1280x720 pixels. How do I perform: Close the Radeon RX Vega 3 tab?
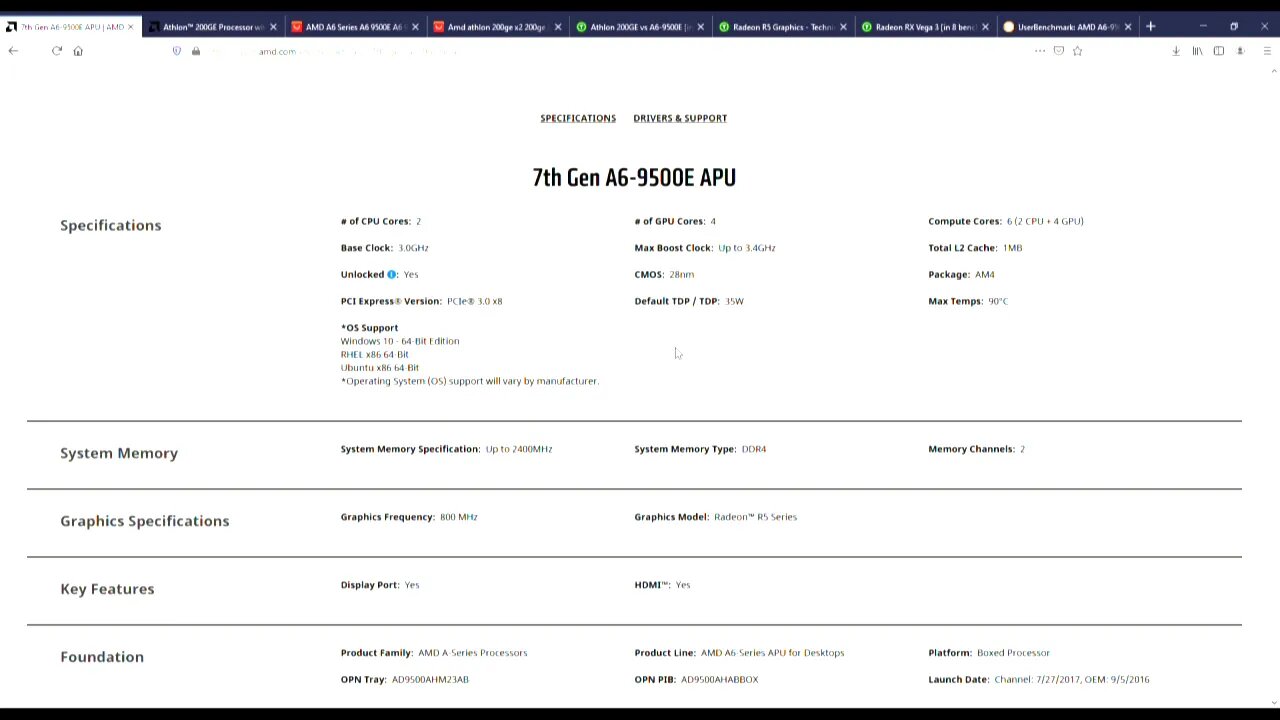click(985, 27)
